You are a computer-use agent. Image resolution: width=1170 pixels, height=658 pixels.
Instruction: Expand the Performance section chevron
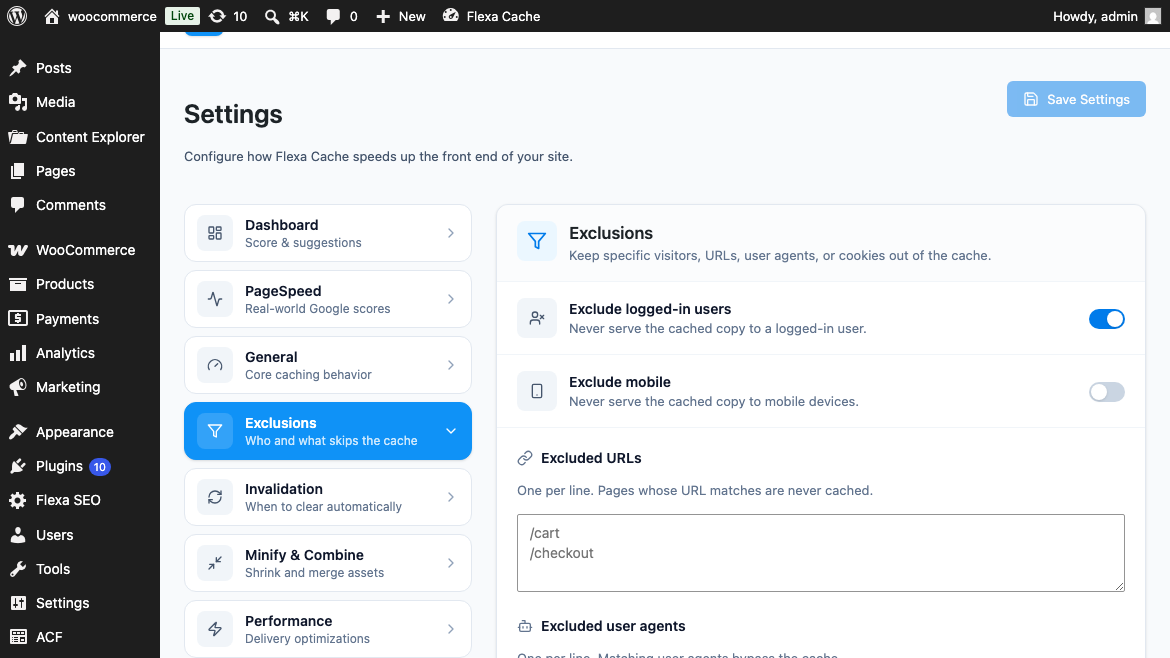click(x=451, y=629)
